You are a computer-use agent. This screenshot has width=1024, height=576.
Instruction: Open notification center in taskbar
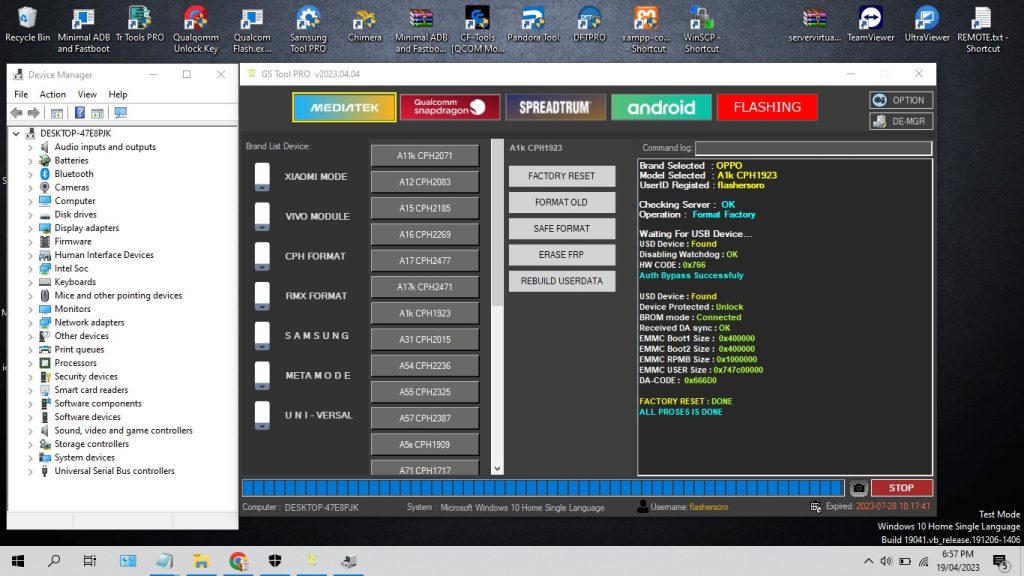[x=1001, y=561]
